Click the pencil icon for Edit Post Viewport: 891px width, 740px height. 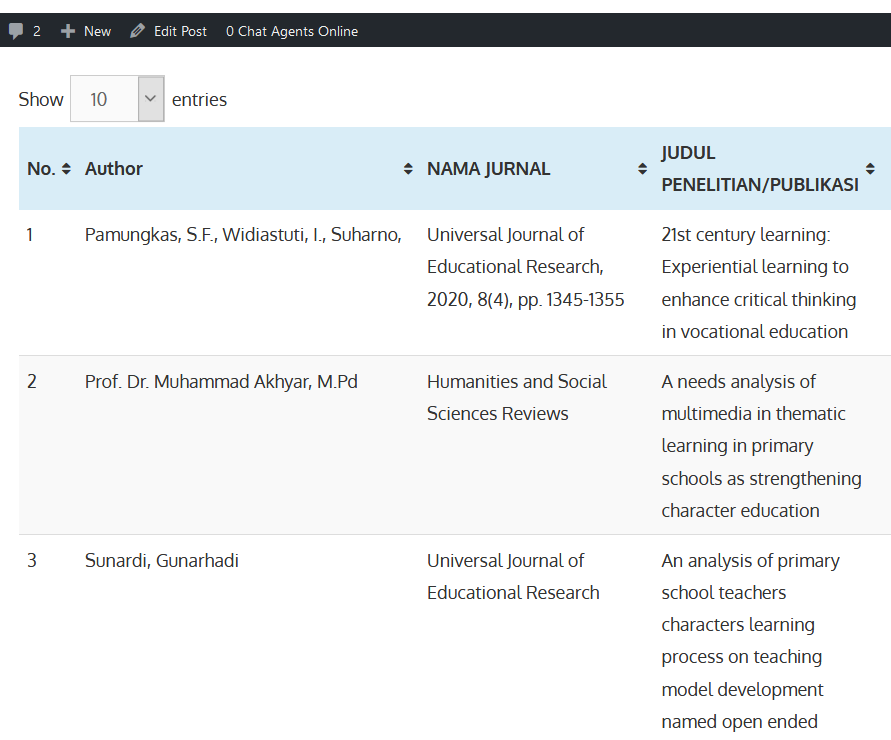pos(137,31)
